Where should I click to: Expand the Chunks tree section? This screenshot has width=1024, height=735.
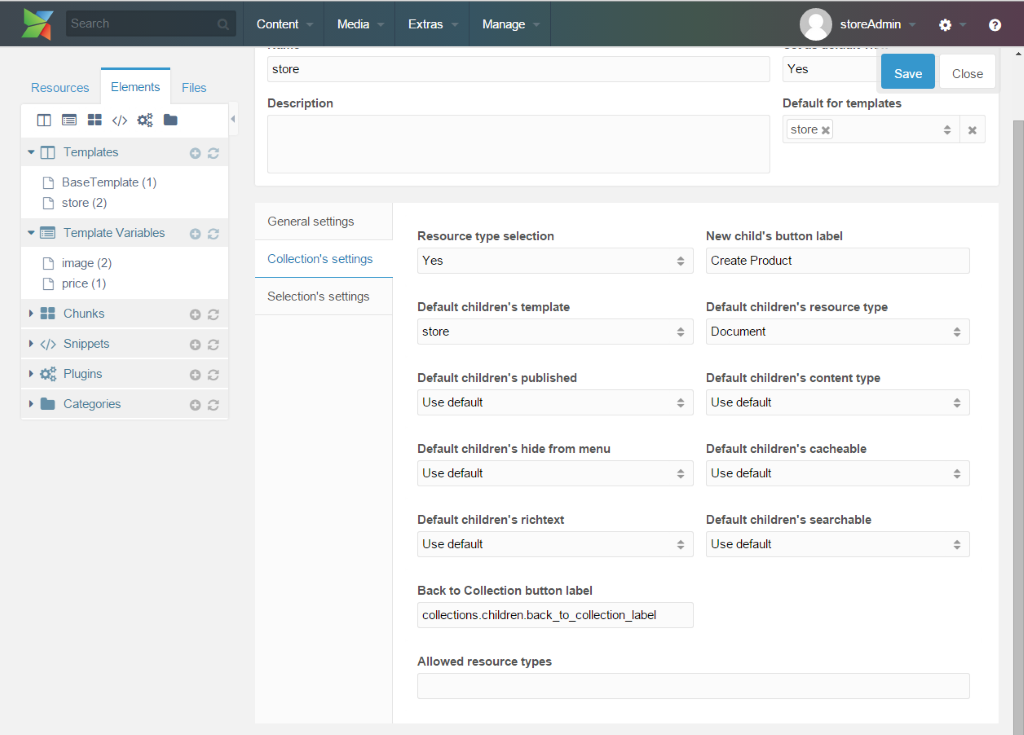coord(31,314)
